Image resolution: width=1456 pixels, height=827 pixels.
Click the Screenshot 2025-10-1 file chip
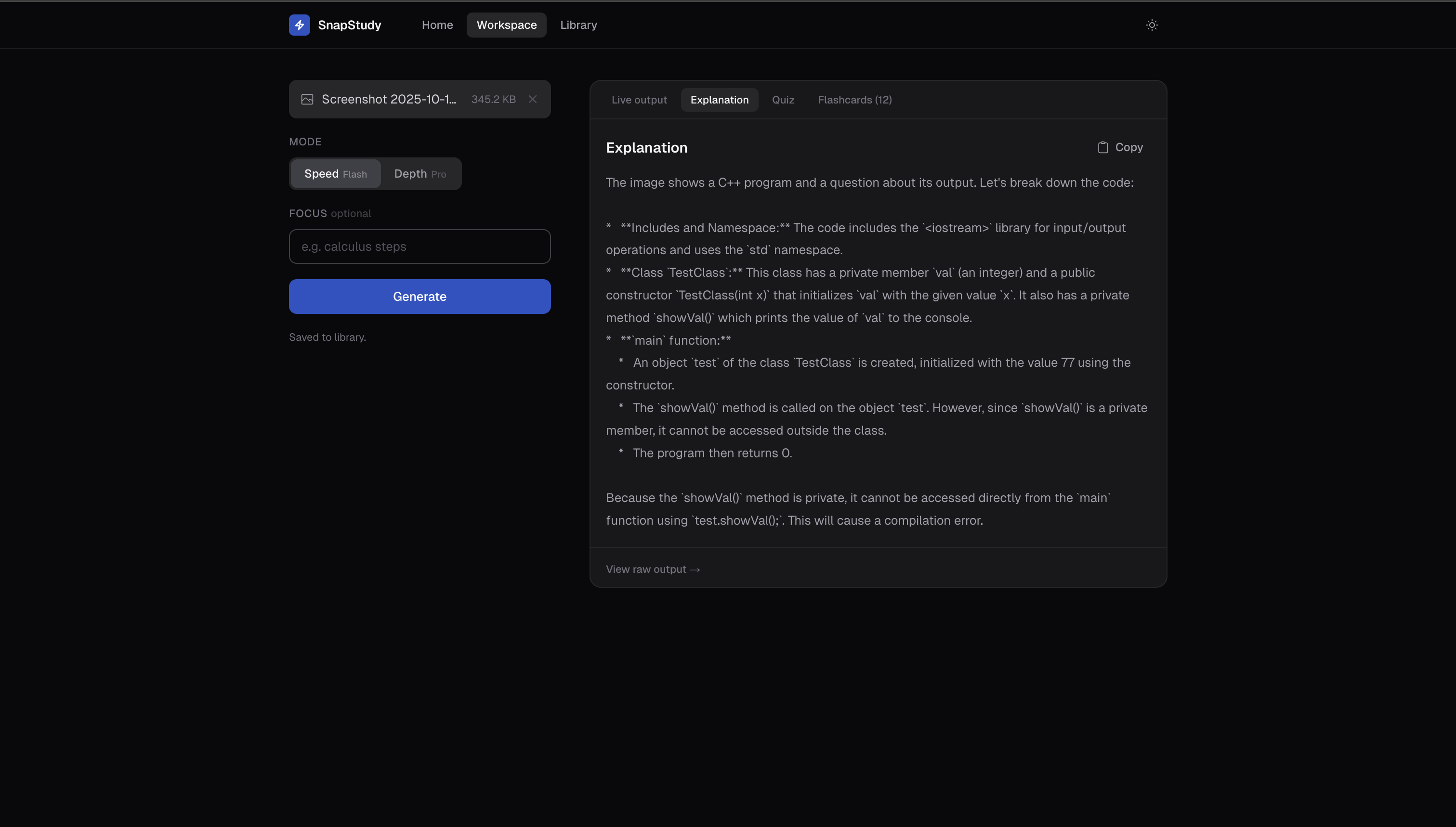pos(389,99)
